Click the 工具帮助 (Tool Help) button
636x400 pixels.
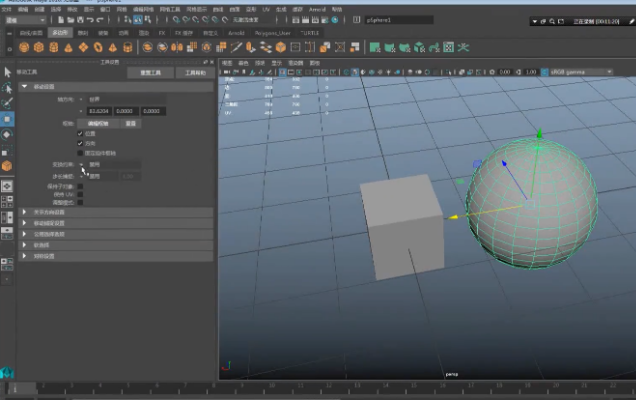195,73
